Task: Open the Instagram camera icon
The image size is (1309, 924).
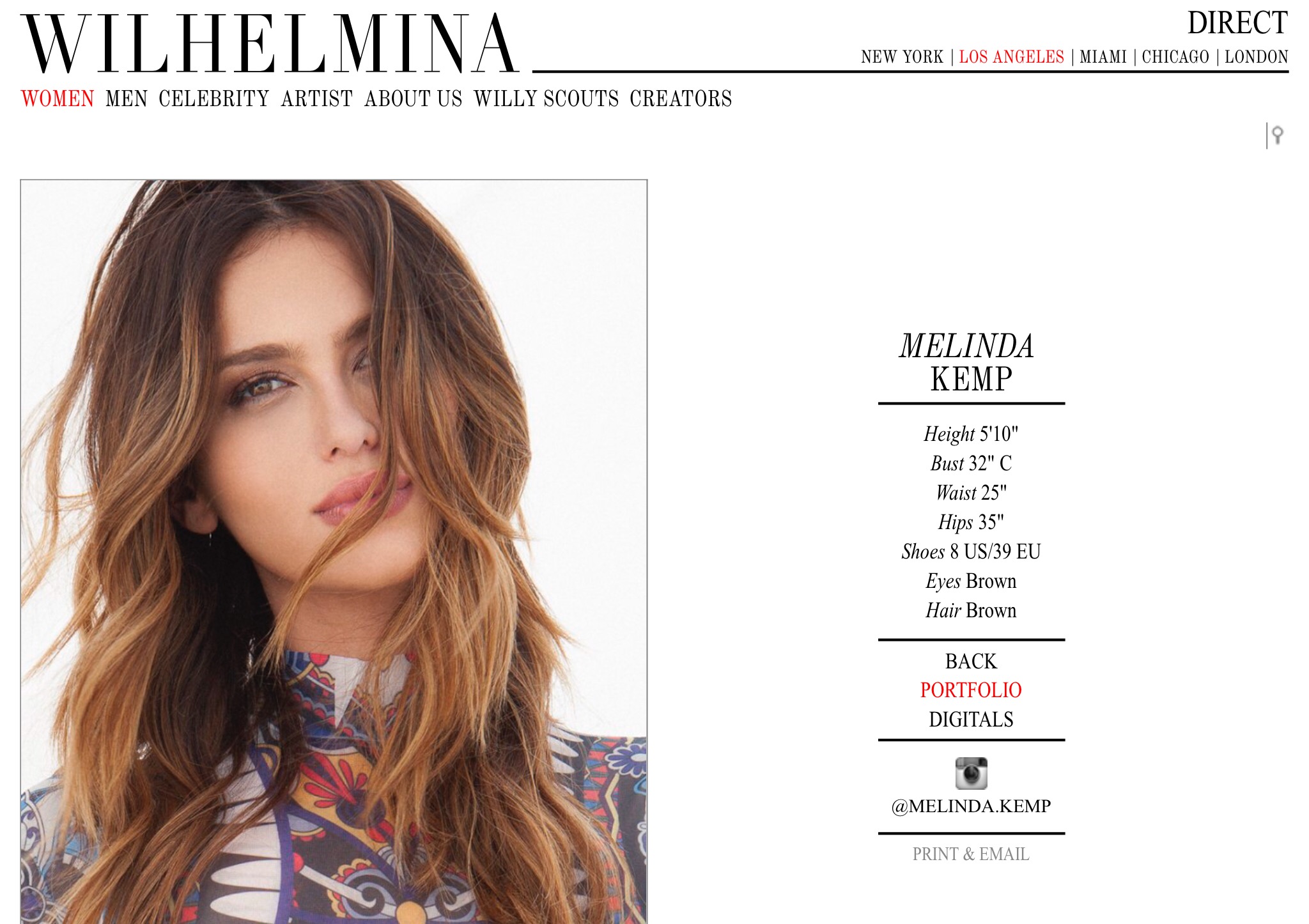Action: point(971,773)
